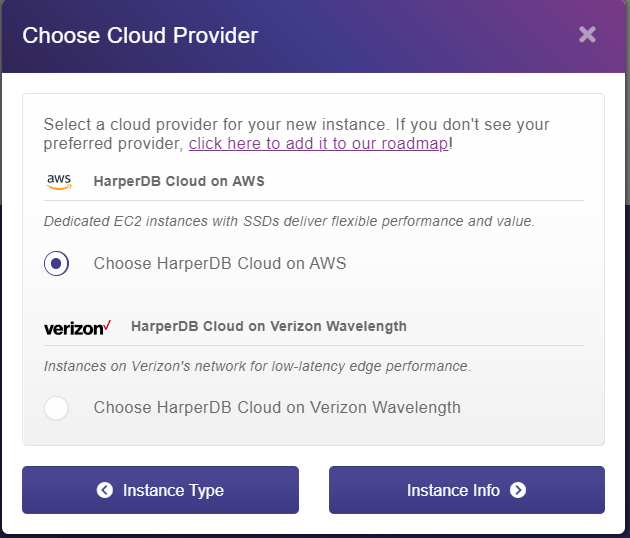
Task: Click the right arrow icon on Instance Info
Action: pos(517,490)
